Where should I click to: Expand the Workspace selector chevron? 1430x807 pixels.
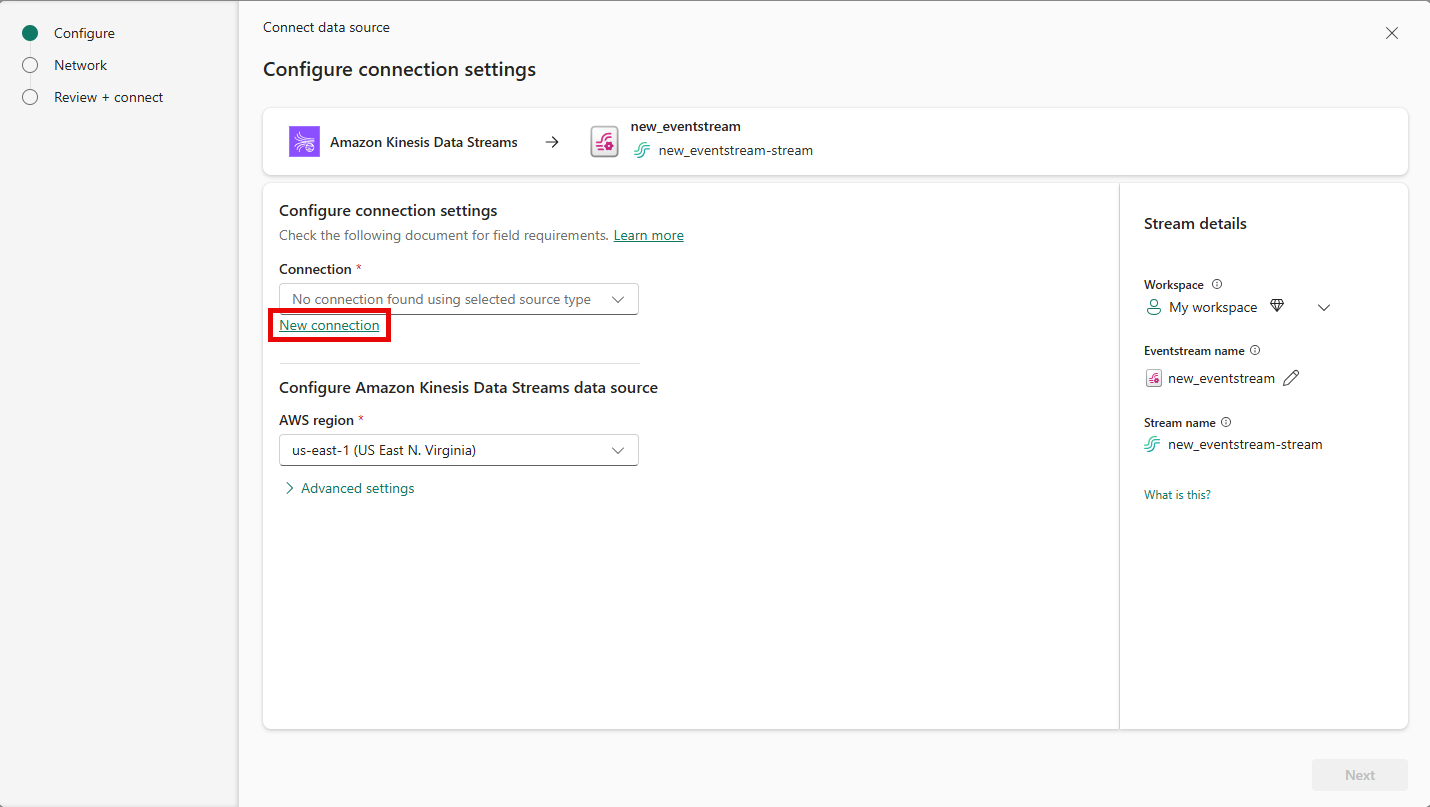pos(1324,308)
